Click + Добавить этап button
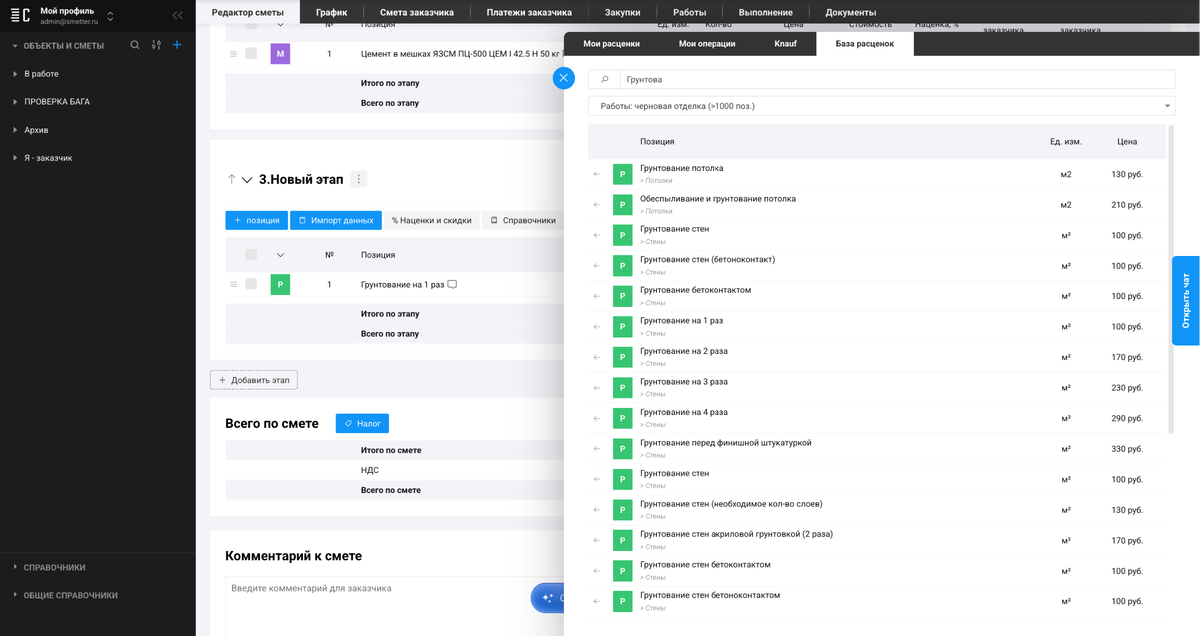Image resolution: width=1200 pixels, height=636 pixels. click(x=254, y=380)
